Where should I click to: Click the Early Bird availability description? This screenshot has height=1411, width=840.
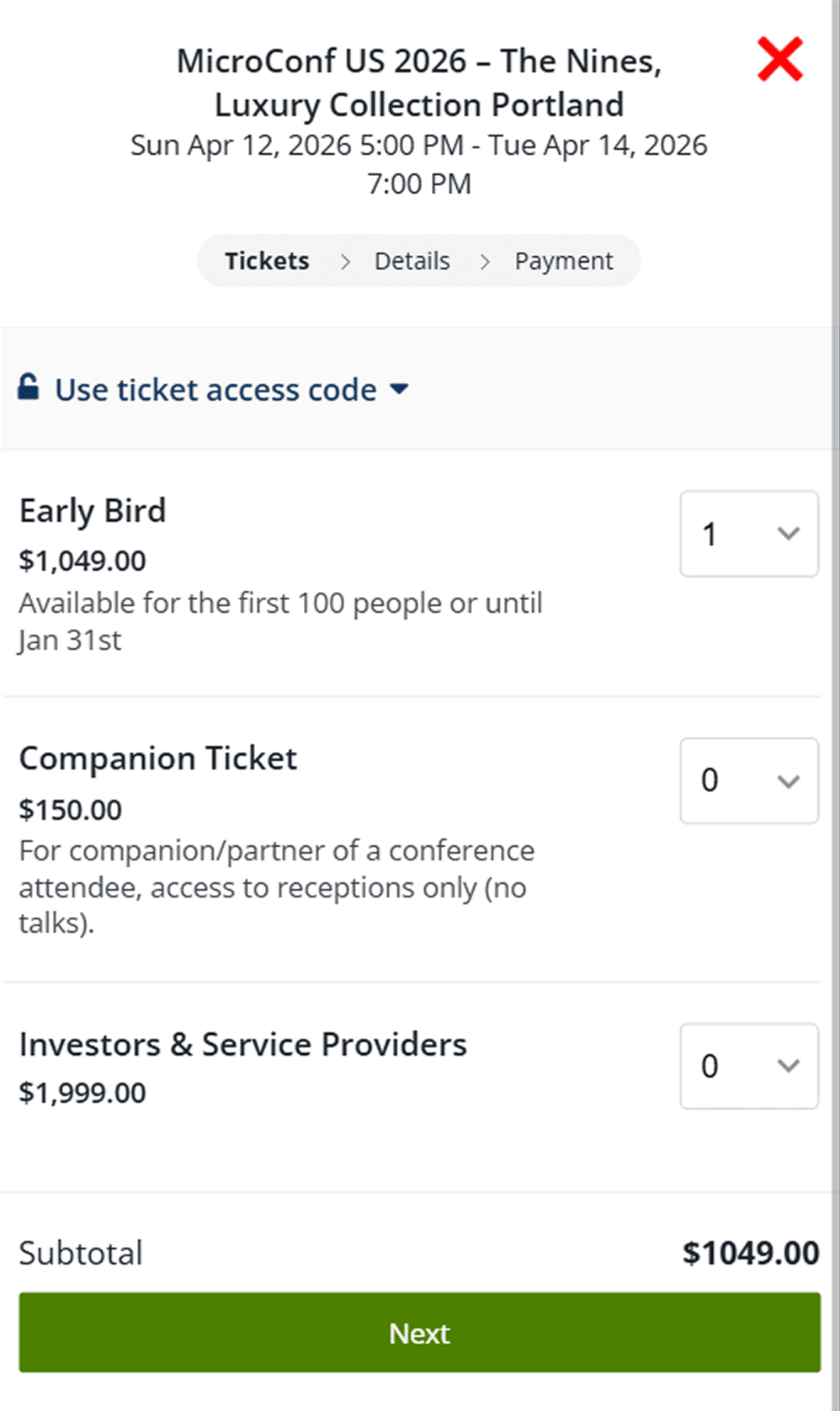280,621
